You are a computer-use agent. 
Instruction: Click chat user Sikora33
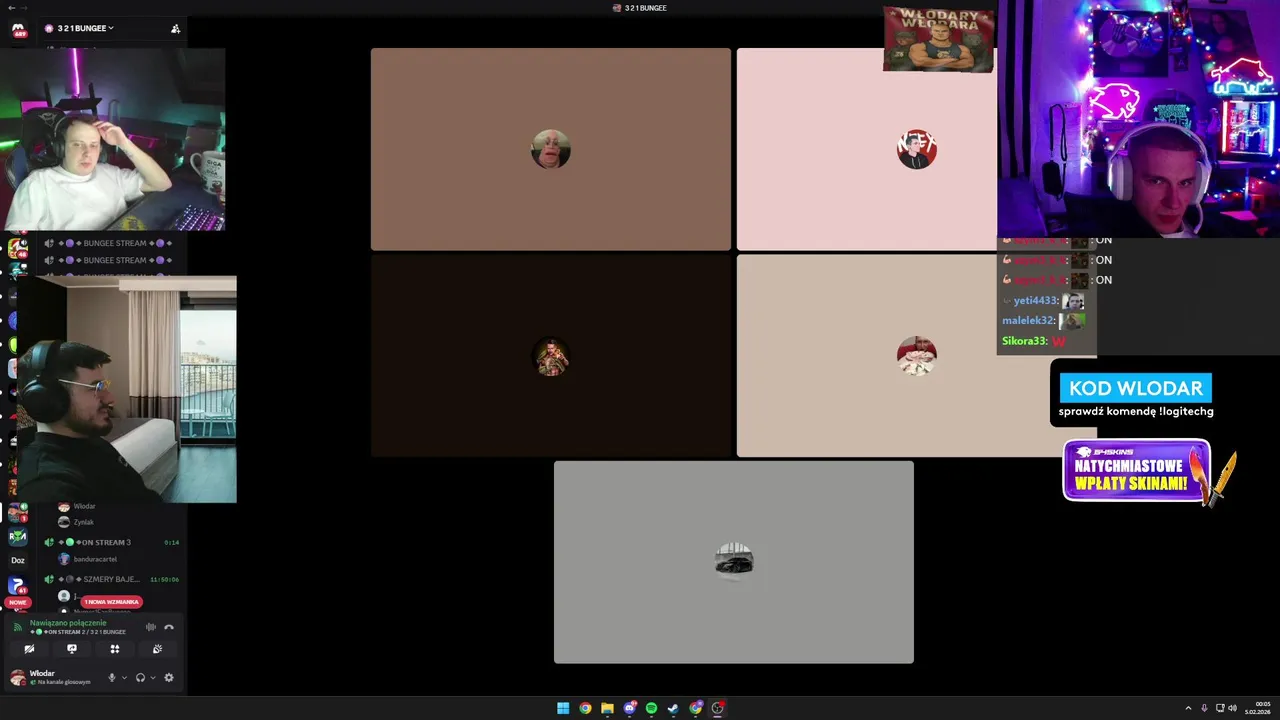(x=1024, y=341)
